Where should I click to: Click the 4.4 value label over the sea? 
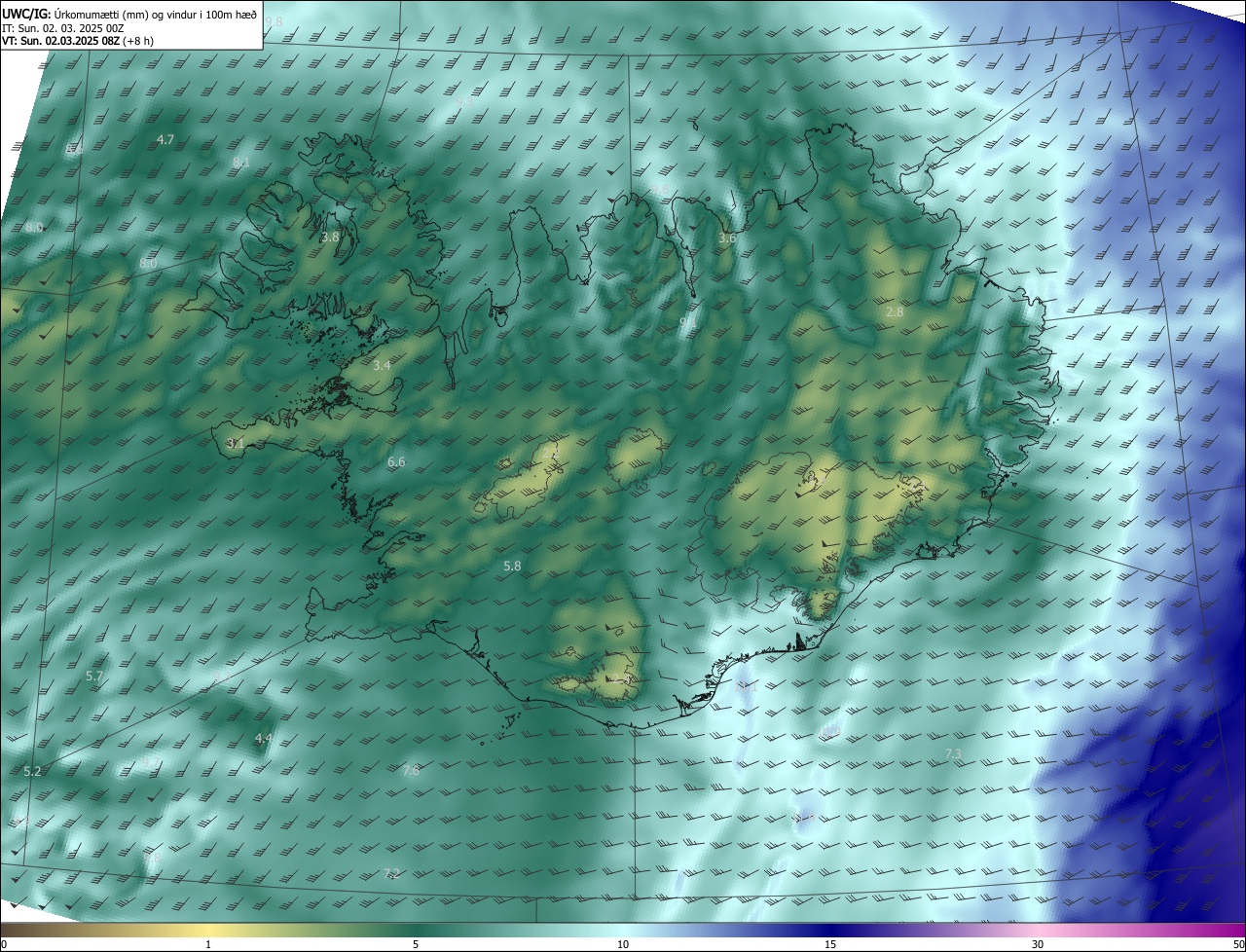tap(263, 739)
